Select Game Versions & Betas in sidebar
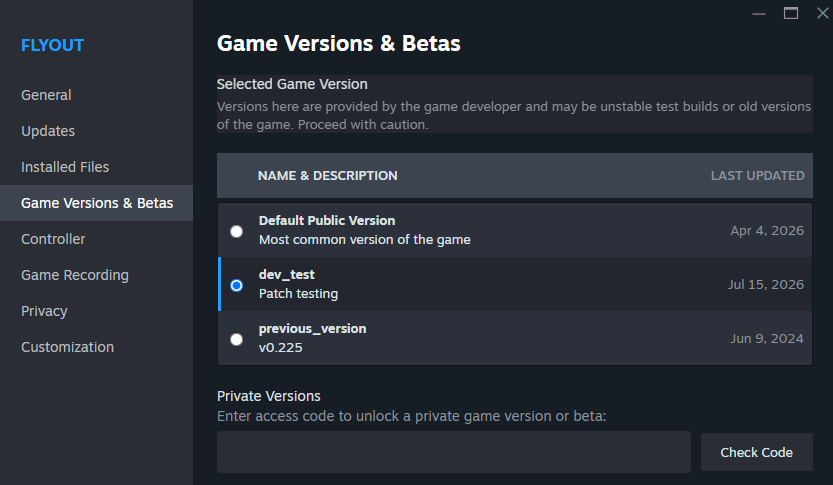Screen dimensions: 833x485 tap(97, 203)
